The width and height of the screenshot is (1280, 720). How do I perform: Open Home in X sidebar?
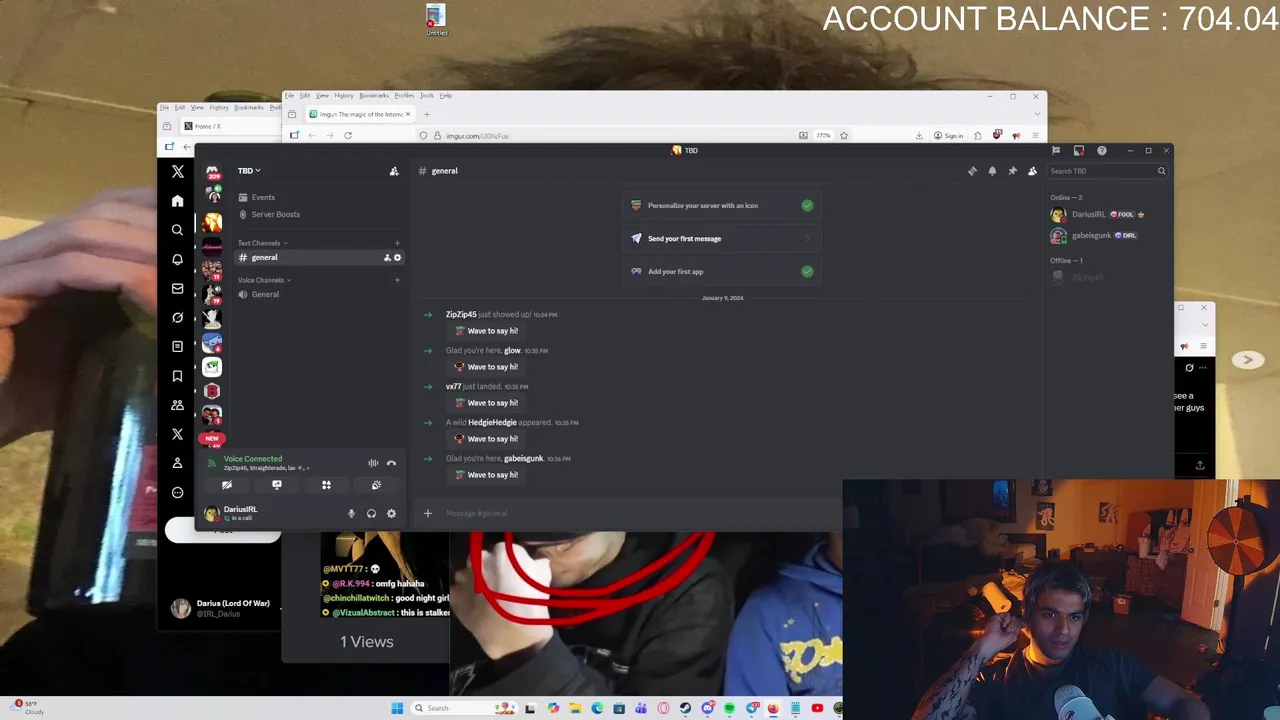177,201
